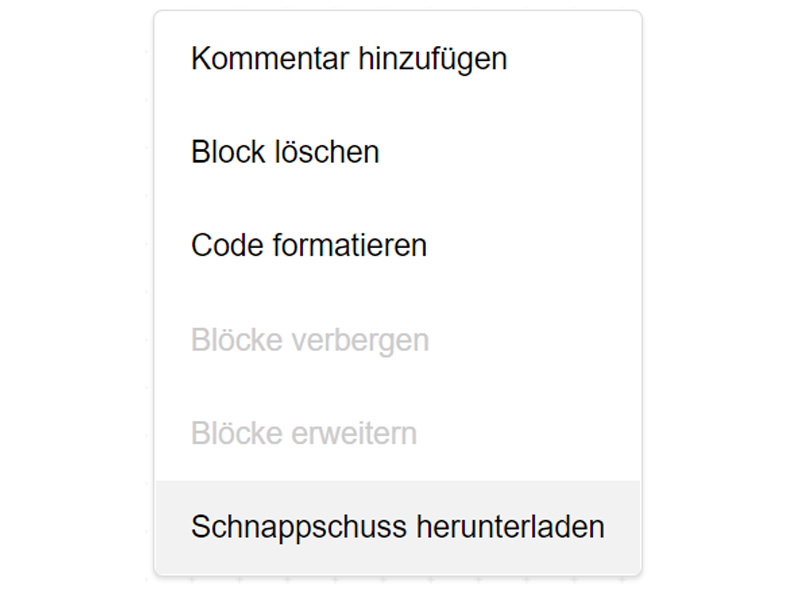The height and width of the screenshot is (600, 800).
Task: Click the disabled 'Blöcke erweitern' option
Action: pos(304,434)
